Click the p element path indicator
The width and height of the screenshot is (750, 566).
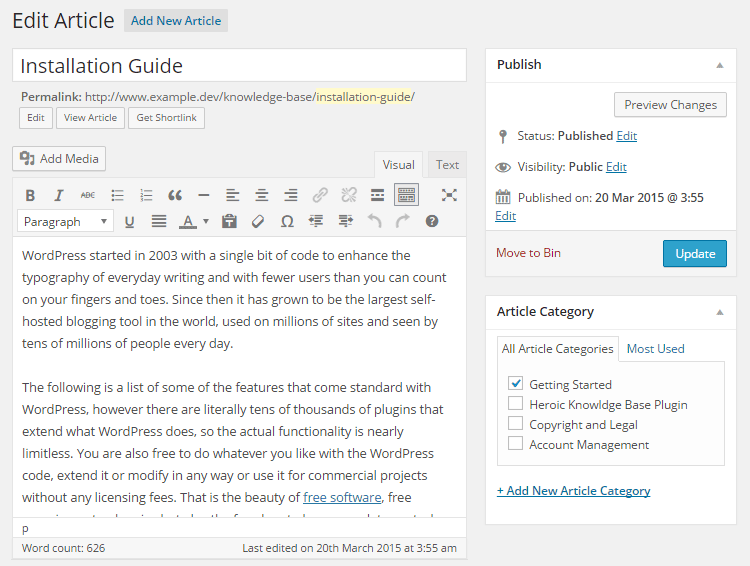tap(25, 529)
